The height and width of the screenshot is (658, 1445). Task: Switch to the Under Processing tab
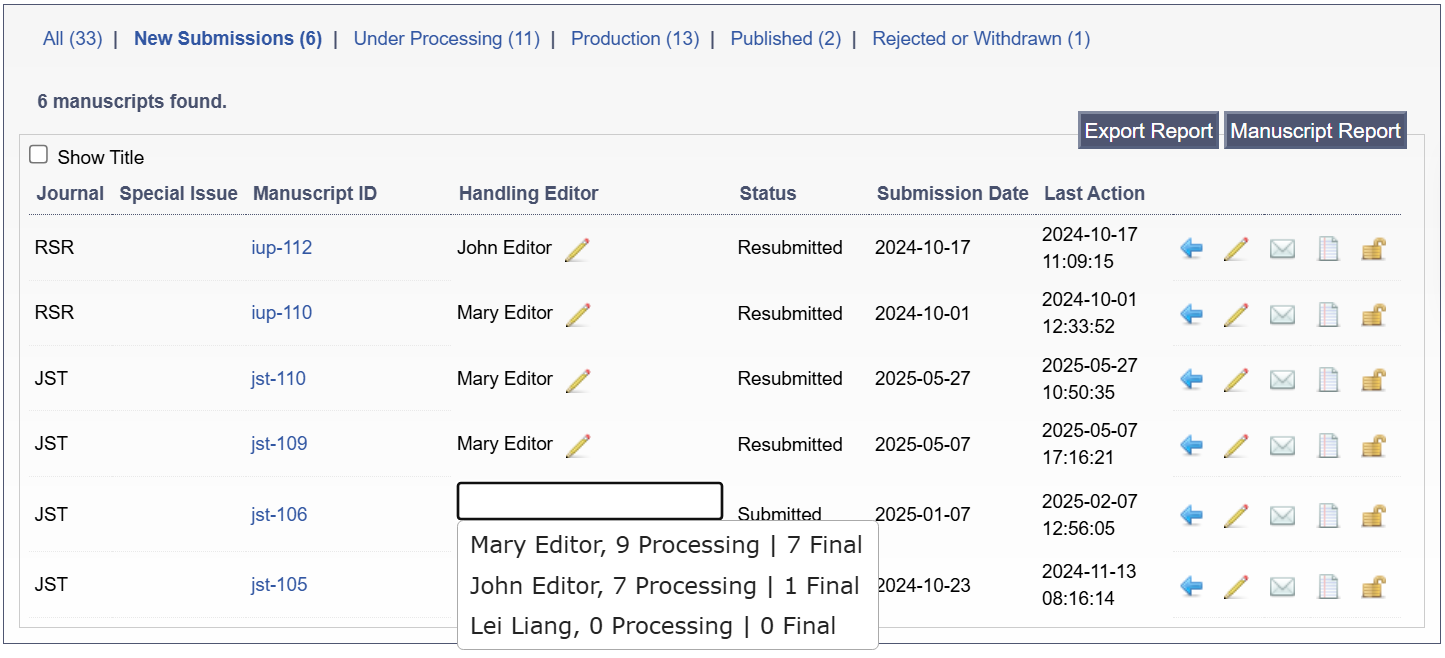pos(446,39)
